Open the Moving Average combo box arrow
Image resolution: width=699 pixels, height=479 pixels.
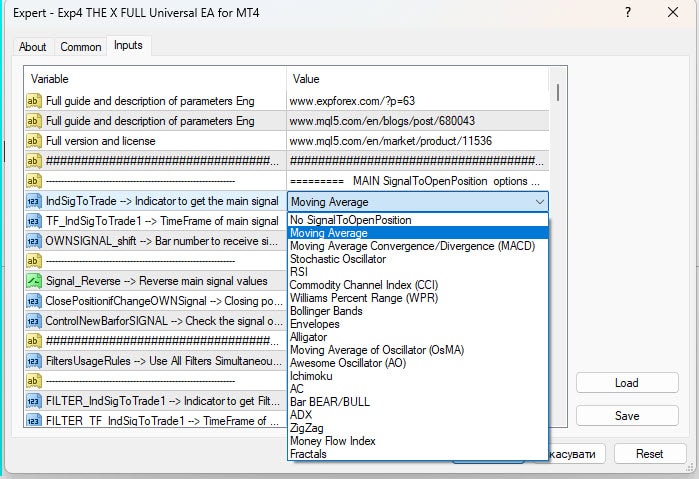(x=540, y=201)
